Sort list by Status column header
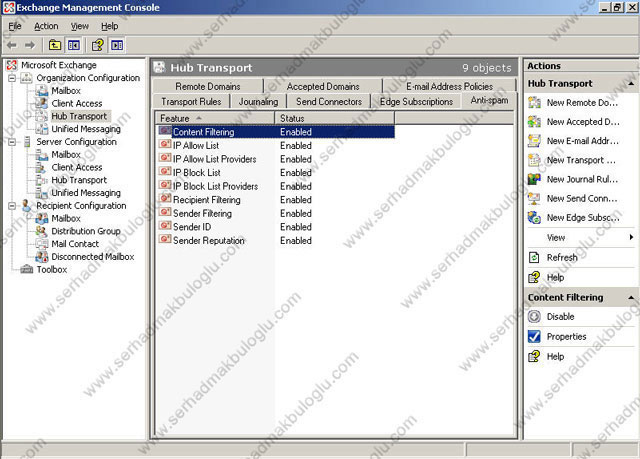 coord(334,118)
